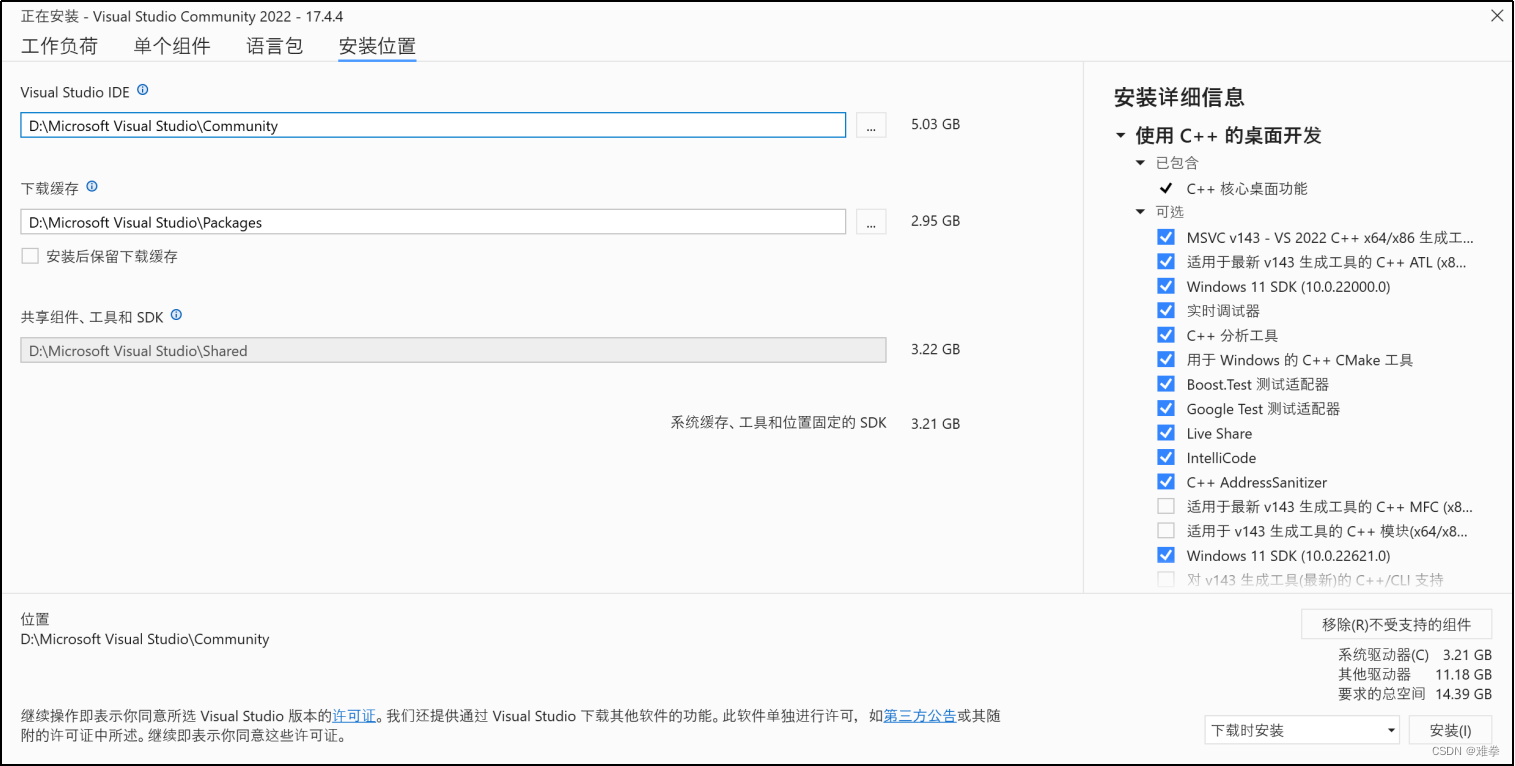Select the 安装位置 tab
1515x766 pixels.
click(x=377, y=45)
